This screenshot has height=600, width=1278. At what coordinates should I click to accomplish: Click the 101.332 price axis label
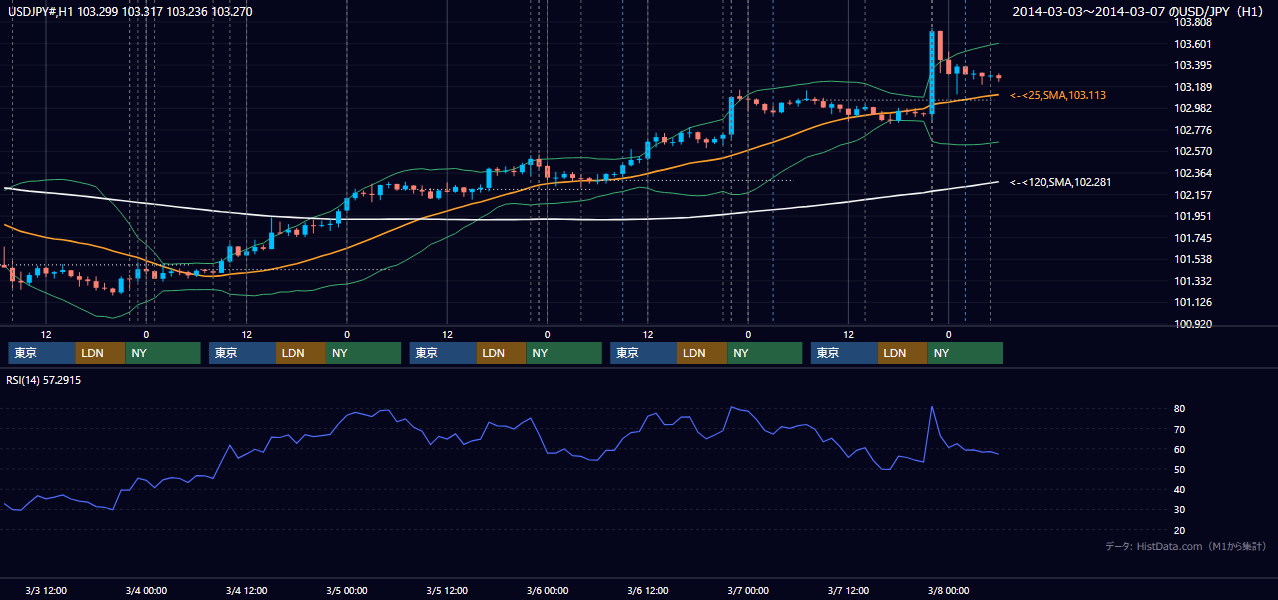tap(1192, 281)
